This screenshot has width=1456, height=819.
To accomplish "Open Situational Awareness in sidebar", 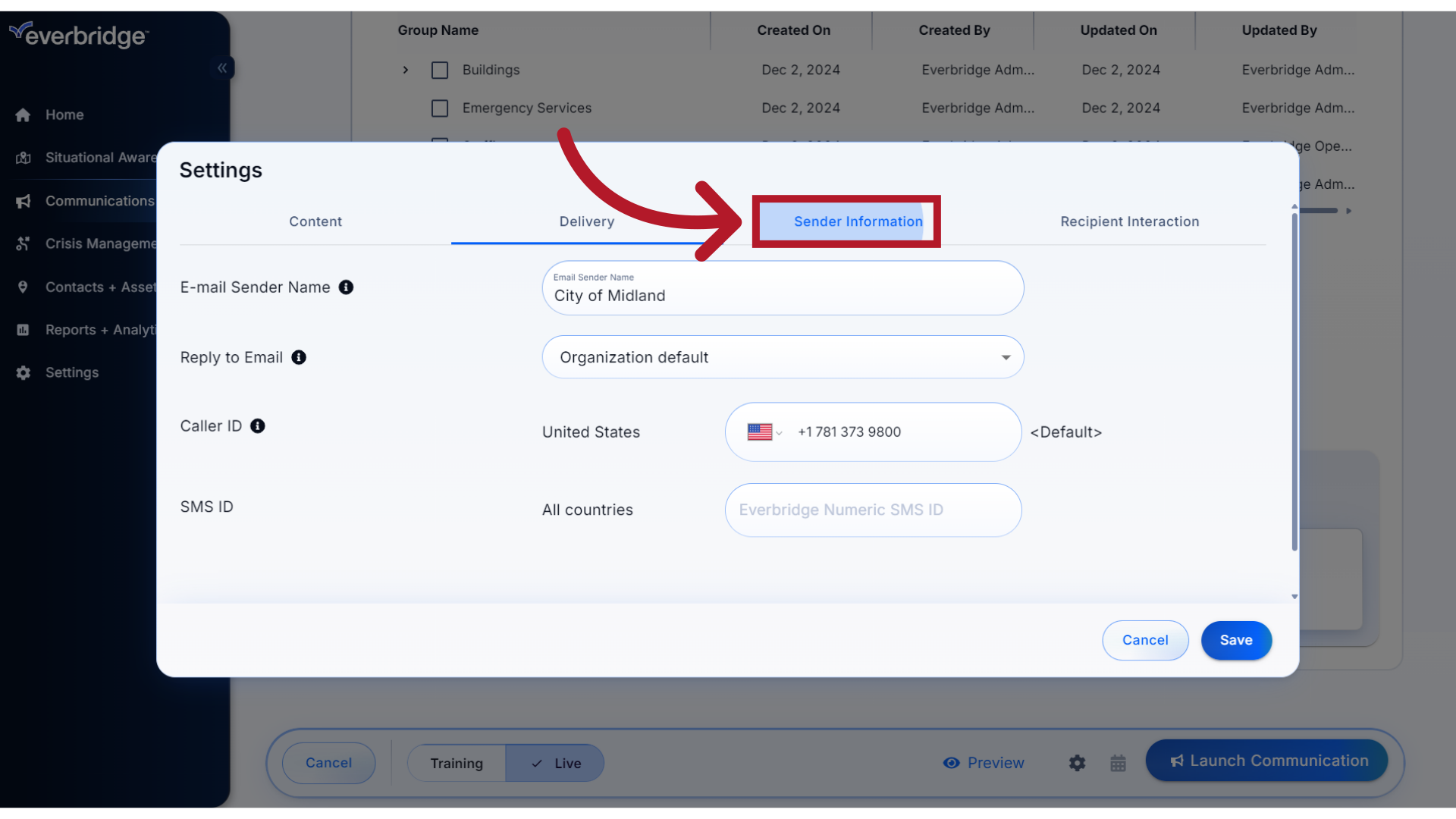I will tap(101, 158).
